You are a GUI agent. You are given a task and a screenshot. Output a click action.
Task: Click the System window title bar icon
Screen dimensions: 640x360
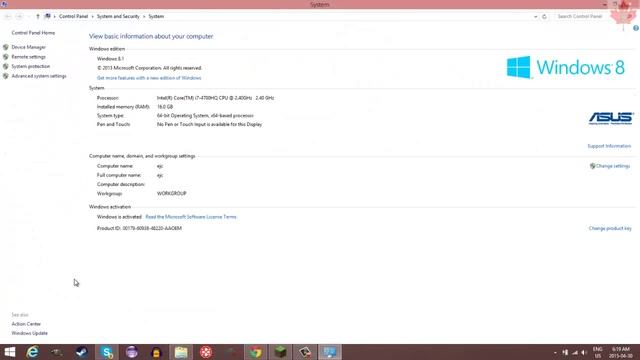[4, 4]
